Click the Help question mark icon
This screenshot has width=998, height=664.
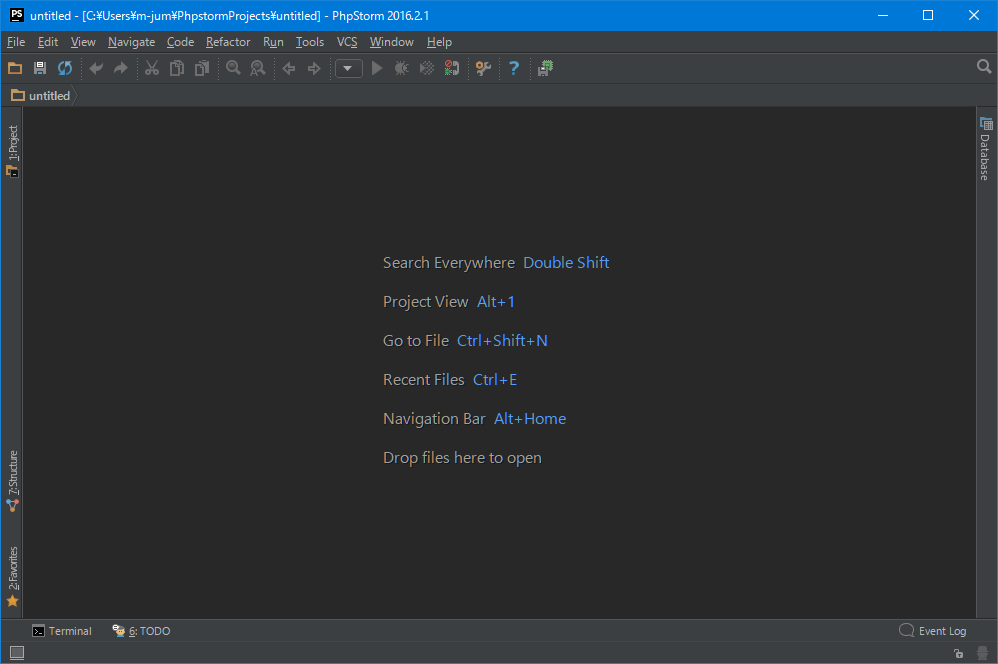pos(514,68)
